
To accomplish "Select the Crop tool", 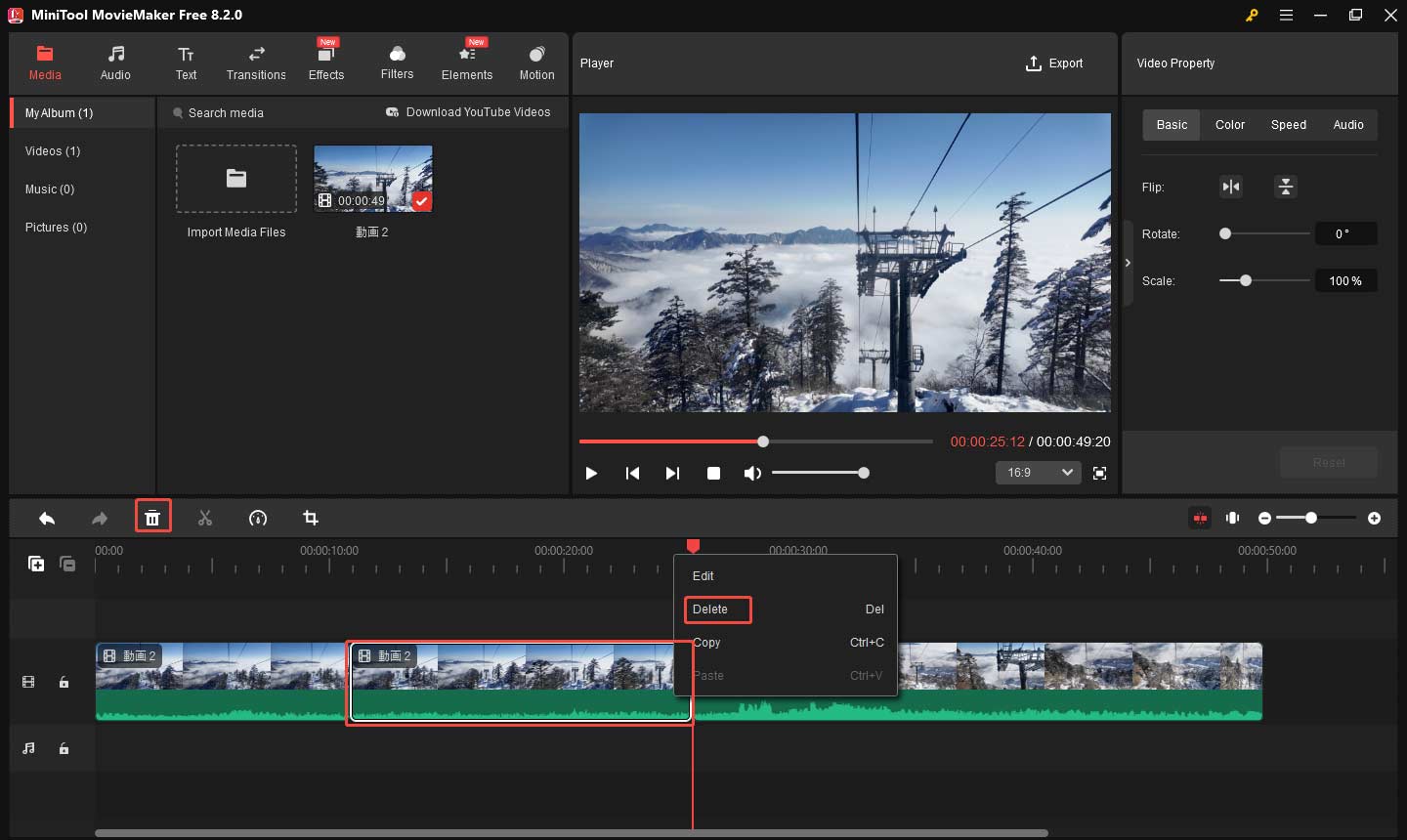I will coord(311,518).
